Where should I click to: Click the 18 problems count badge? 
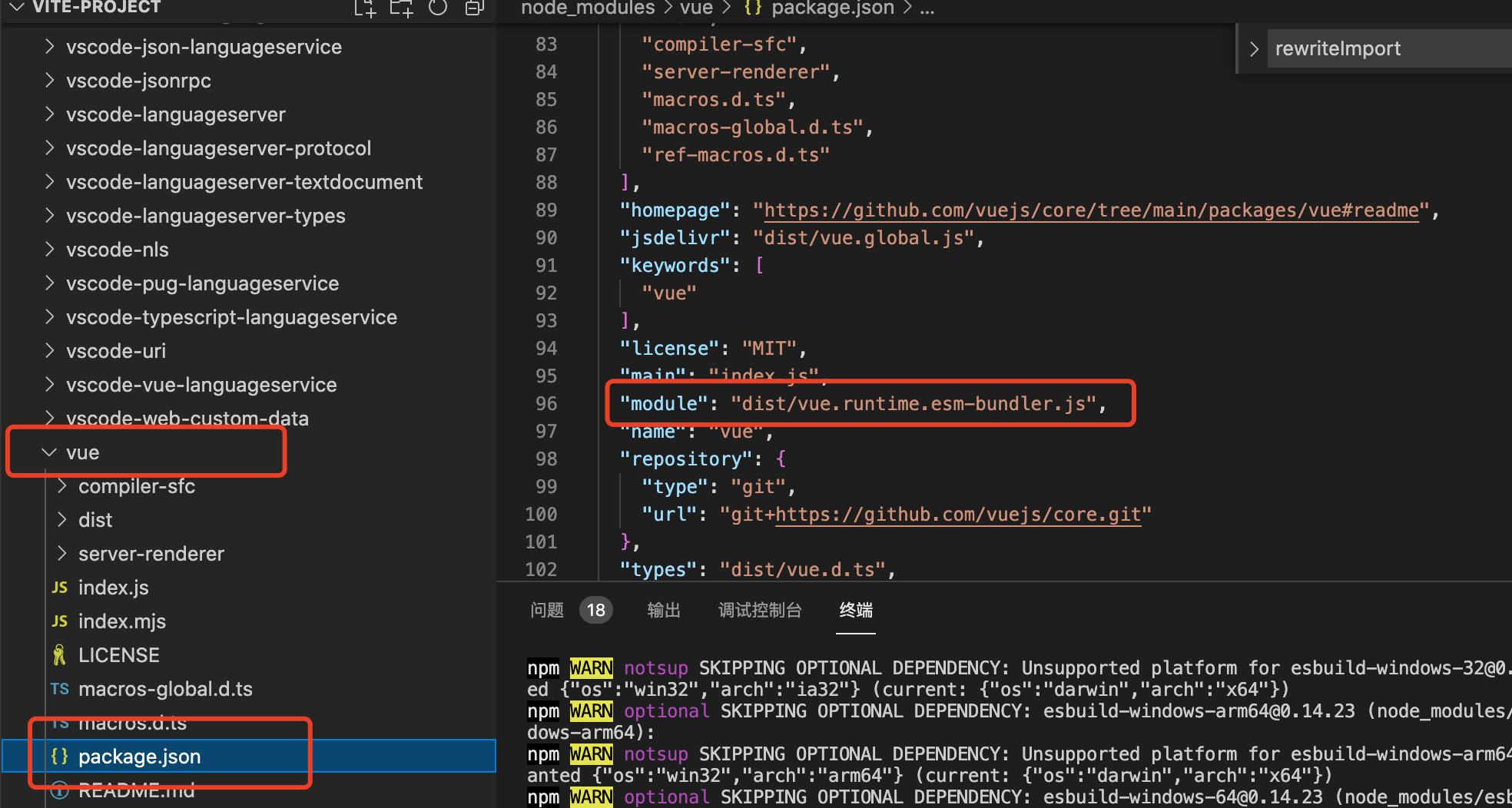pos(596,610)
